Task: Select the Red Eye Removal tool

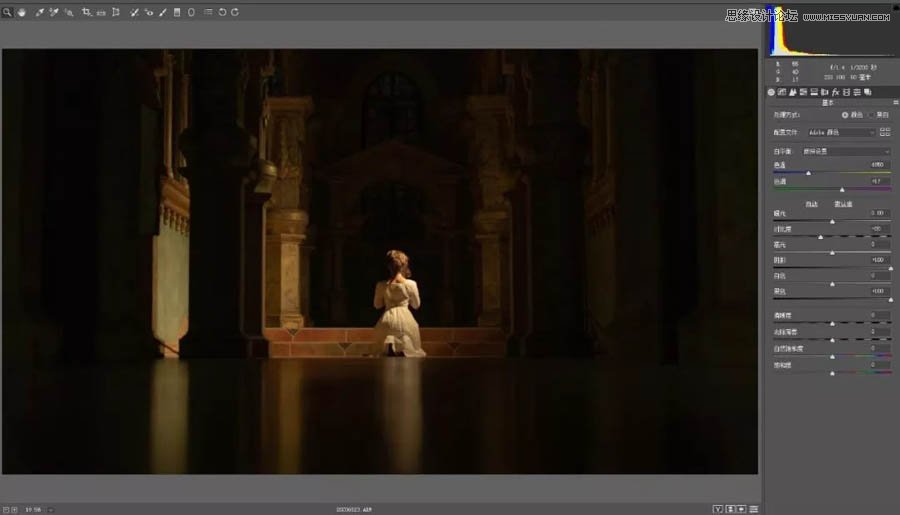Action: click(149, 12)
